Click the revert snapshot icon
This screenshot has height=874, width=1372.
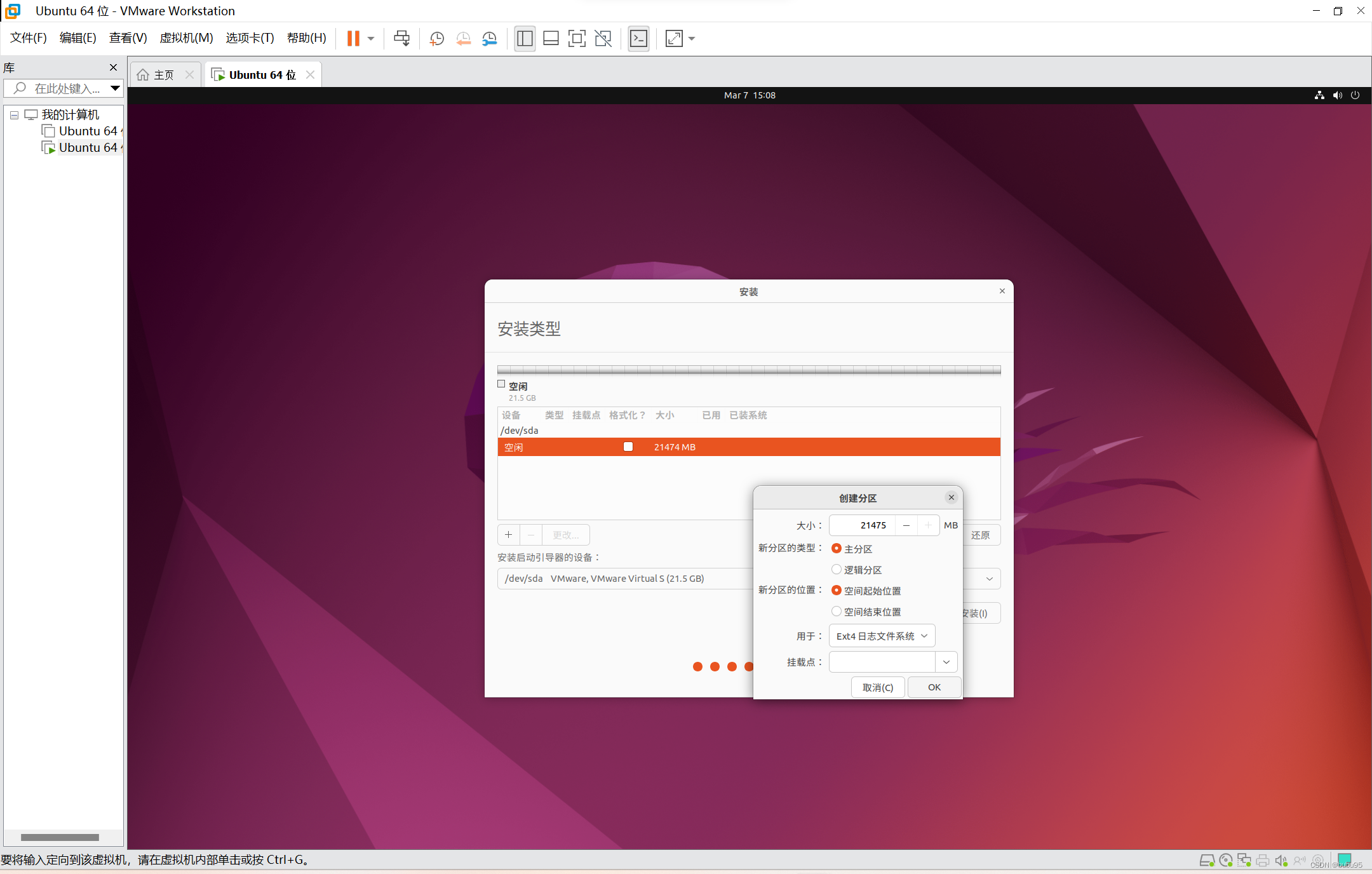(x=463, y=39)
